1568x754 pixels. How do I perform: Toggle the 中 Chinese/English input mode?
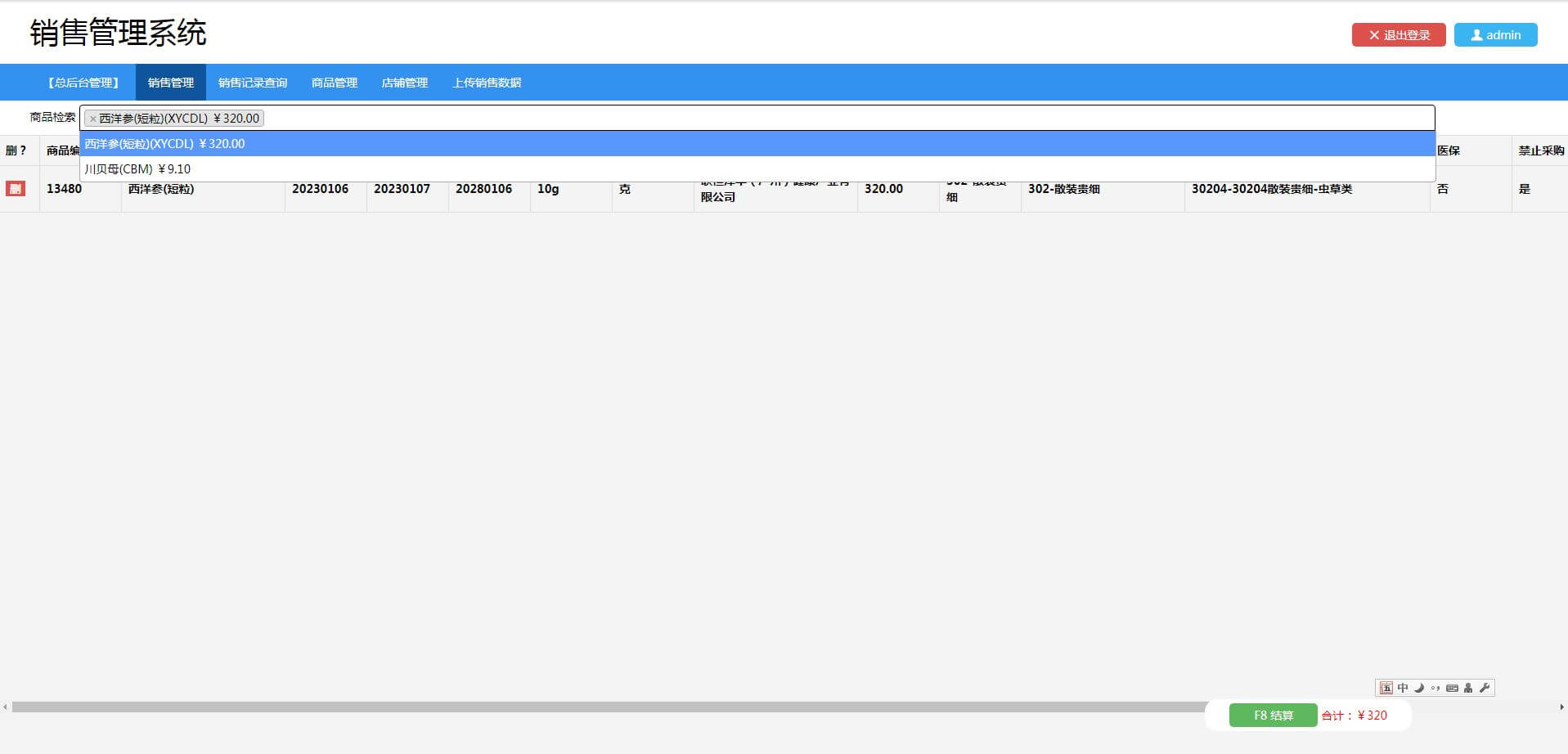tap(1403, 688)
